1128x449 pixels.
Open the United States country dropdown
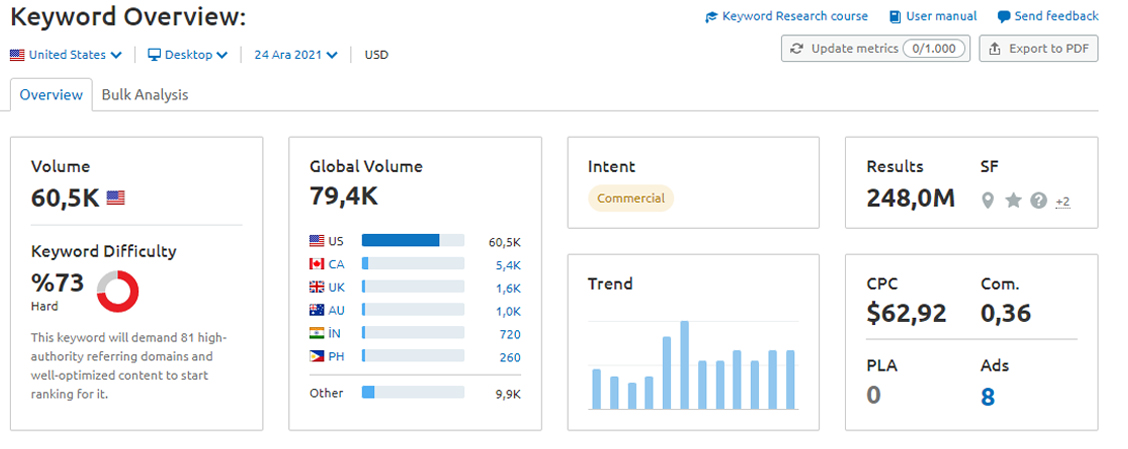(x=66, y=55)
